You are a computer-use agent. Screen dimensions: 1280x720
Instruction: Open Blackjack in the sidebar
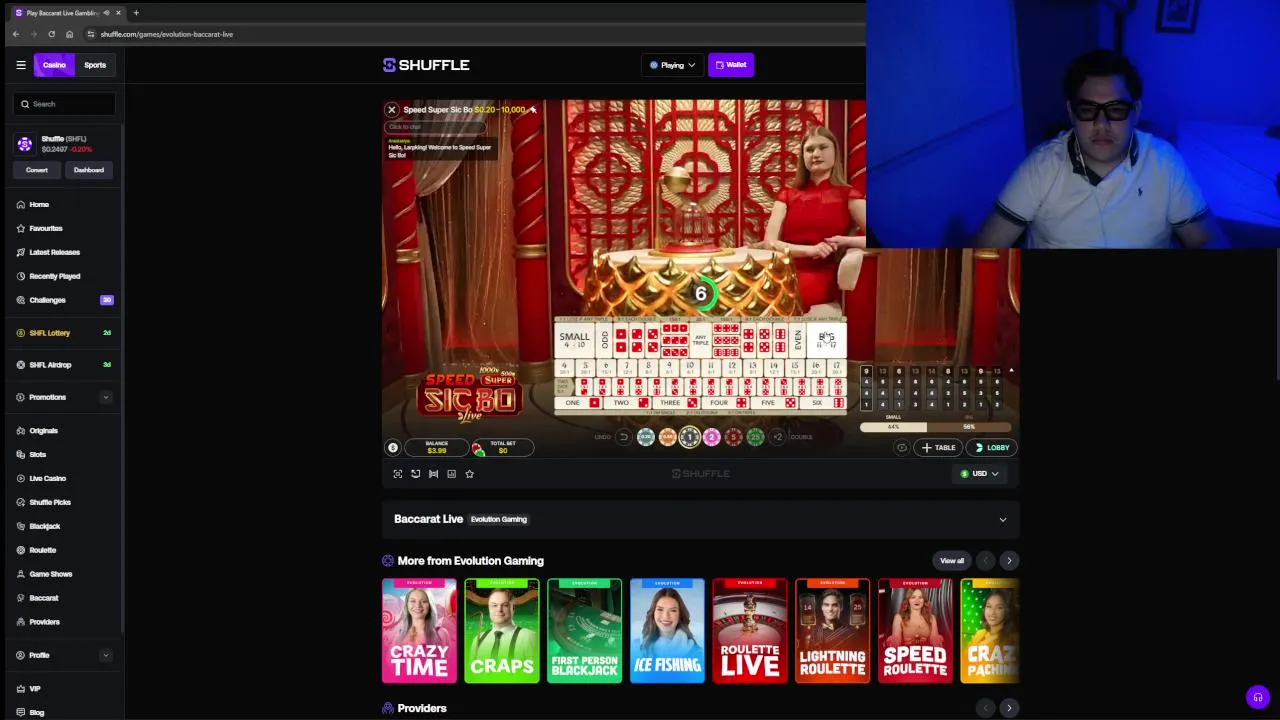pyautogui.click(x=44, y=526)
